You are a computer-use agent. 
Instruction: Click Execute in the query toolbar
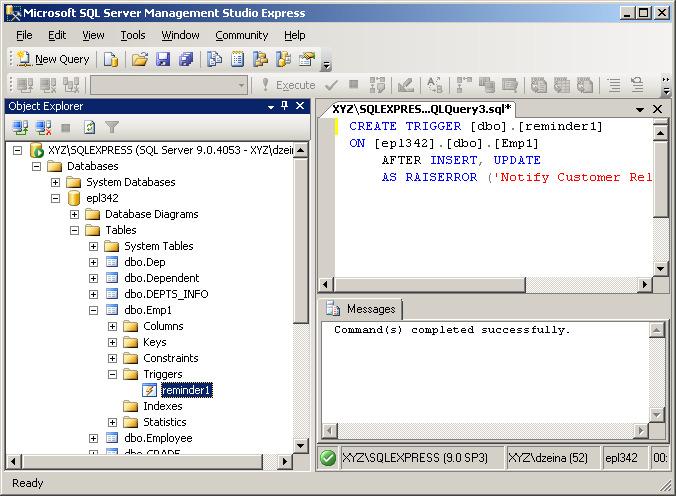[288, 85]
